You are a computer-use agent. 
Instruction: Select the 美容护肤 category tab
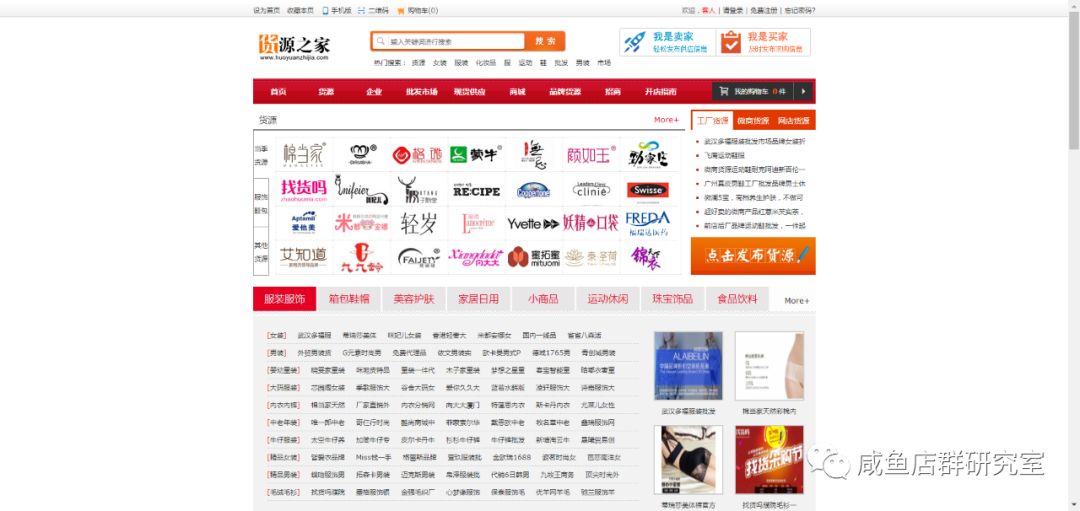pos(414,299)
